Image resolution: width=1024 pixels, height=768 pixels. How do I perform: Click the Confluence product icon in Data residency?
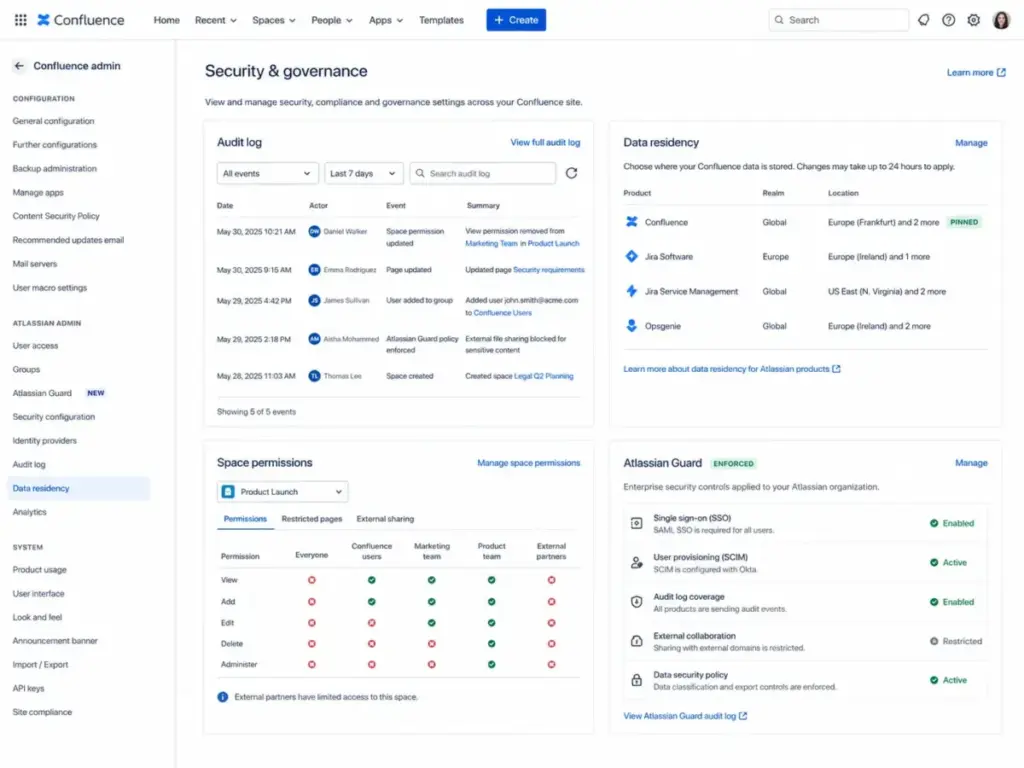pyautogui.click(x=632, y=222)
